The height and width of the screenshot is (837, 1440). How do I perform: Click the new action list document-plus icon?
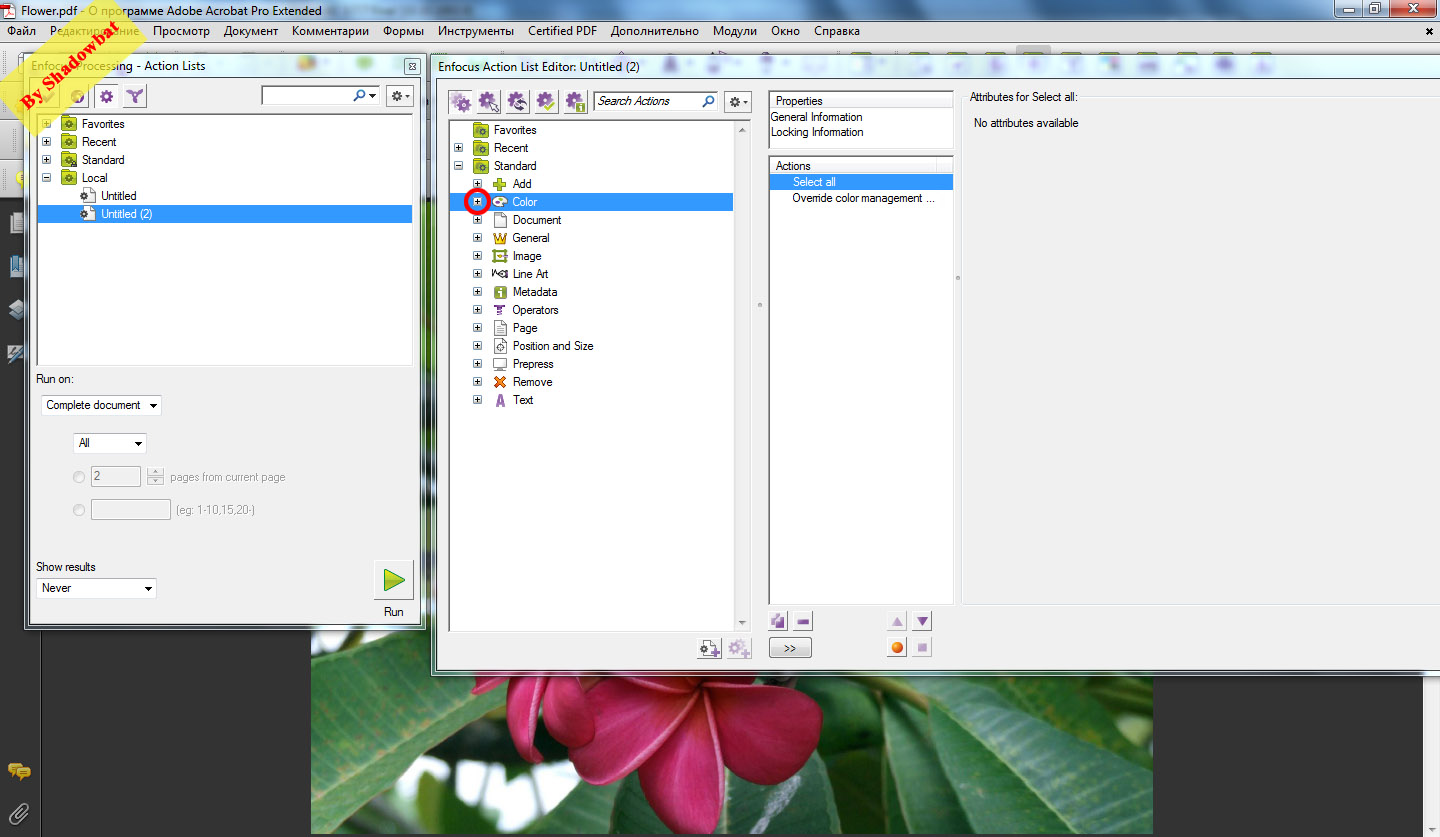click(x=709, y=649)
